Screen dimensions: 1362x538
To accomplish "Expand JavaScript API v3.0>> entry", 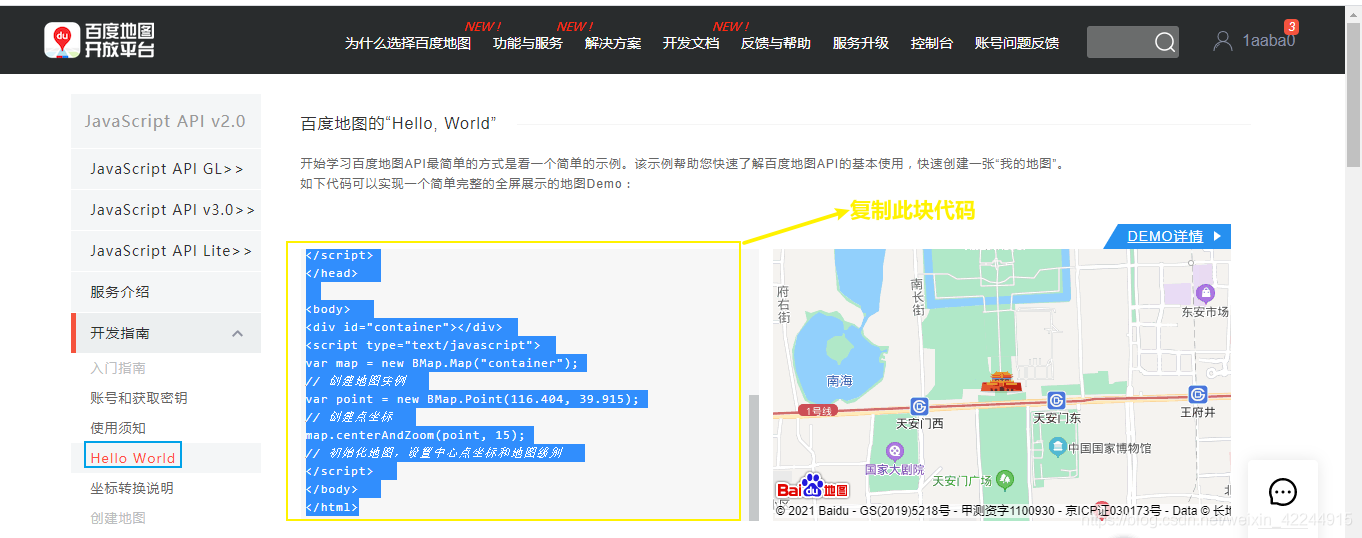I will (166, 210).
